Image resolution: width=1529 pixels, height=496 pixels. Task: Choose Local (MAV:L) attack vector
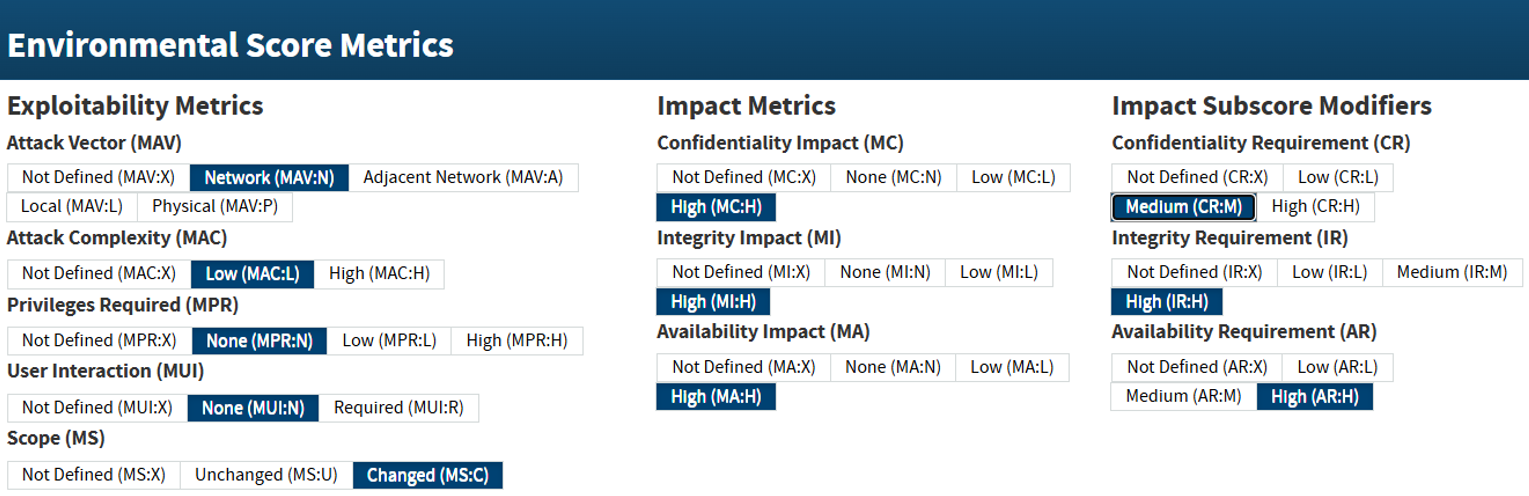point(72,207)
